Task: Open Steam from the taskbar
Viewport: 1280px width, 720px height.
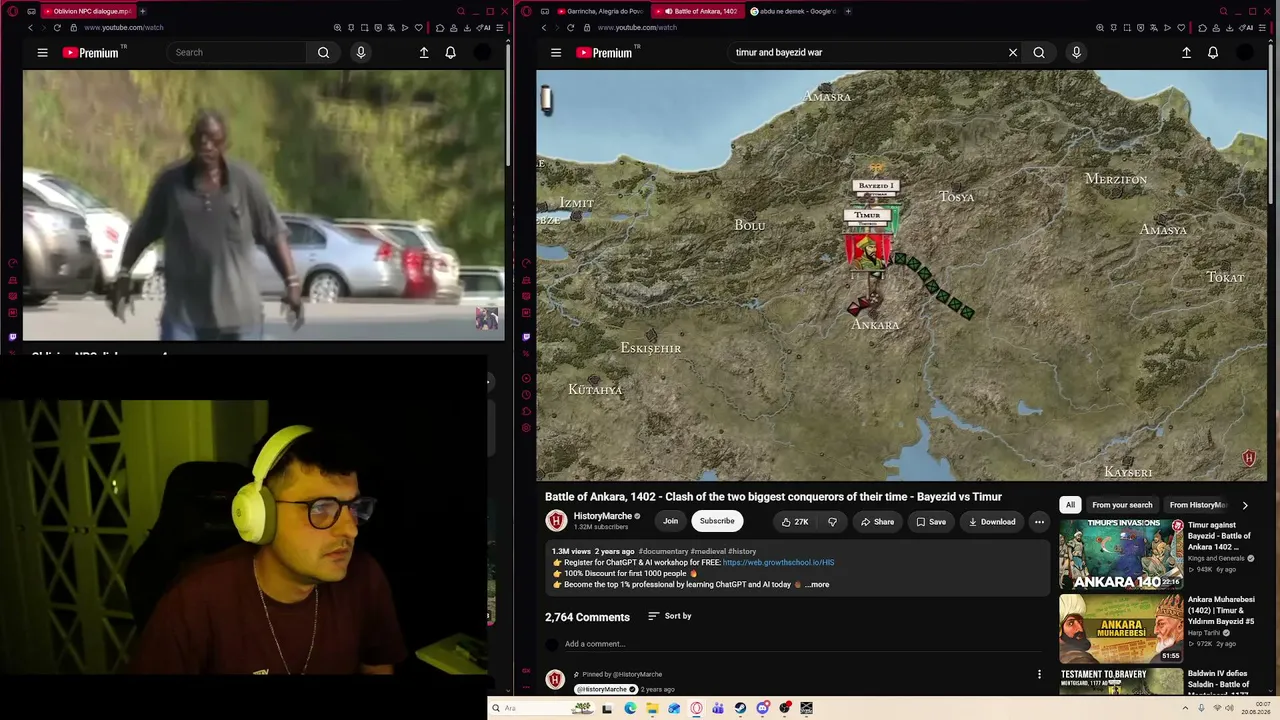Action: [x=740, y=708]
